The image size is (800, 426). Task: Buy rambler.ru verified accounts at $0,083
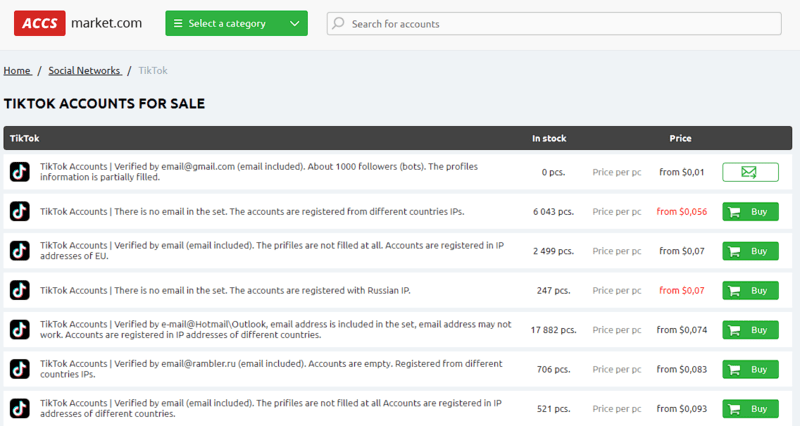(751, 369)
